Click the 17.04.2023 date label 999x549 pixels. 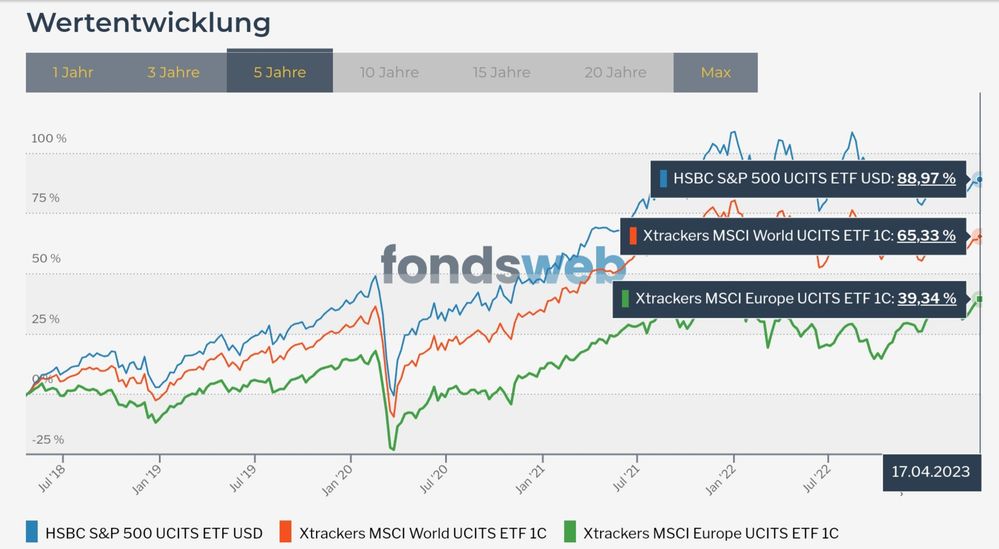930,472
